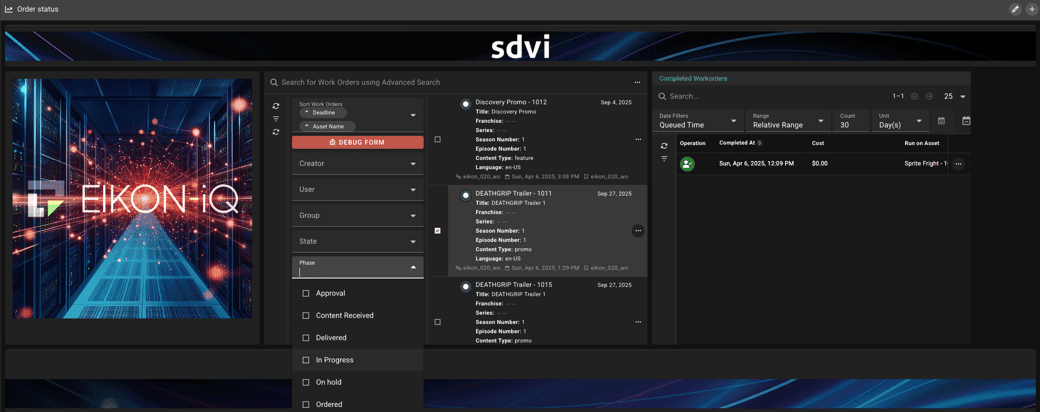
Task: Open the Completed Workorders filter icon
Action: 664,159
